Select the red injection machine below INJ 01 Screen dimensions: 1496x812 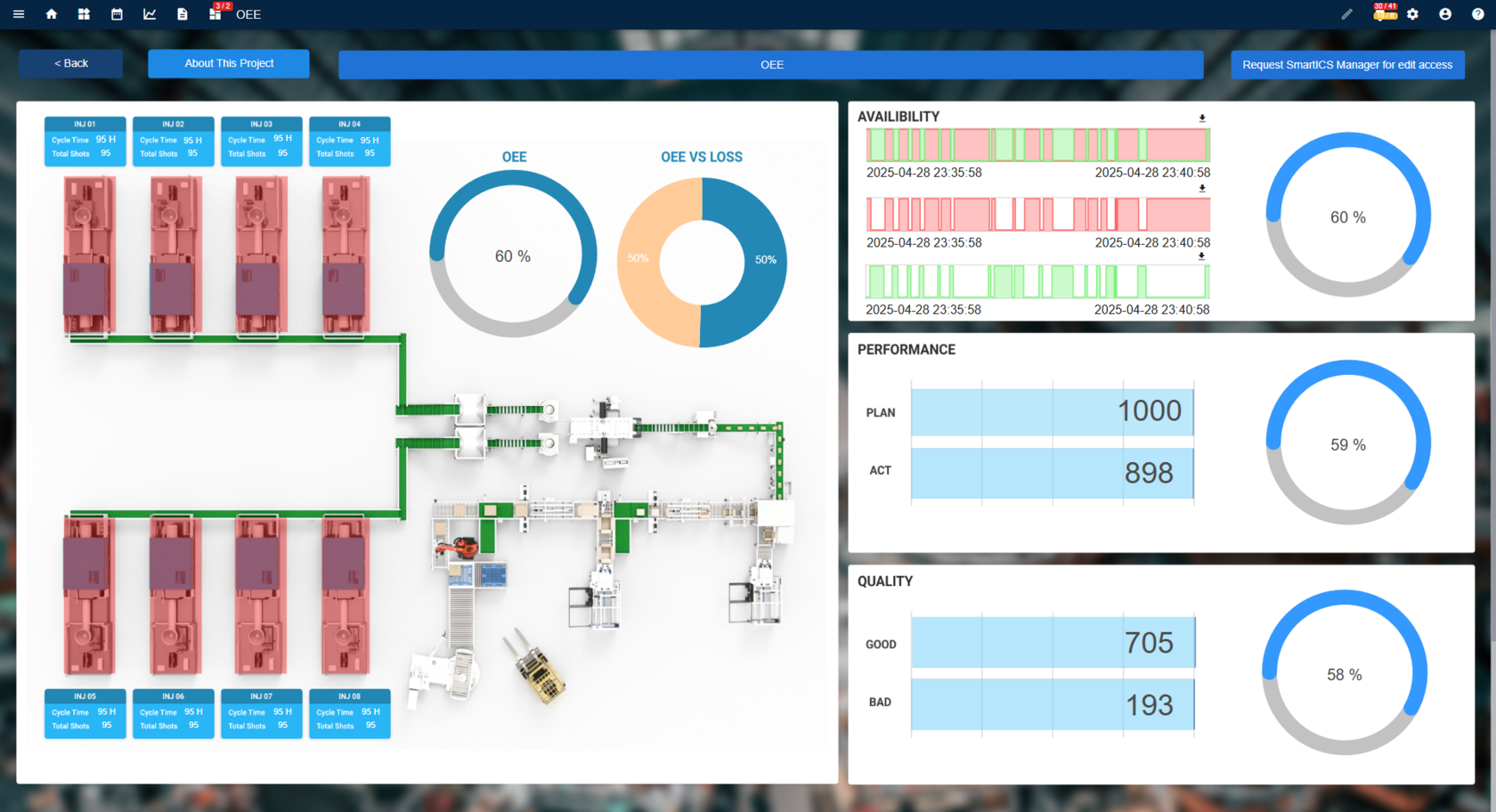click(x=89, y=256)
